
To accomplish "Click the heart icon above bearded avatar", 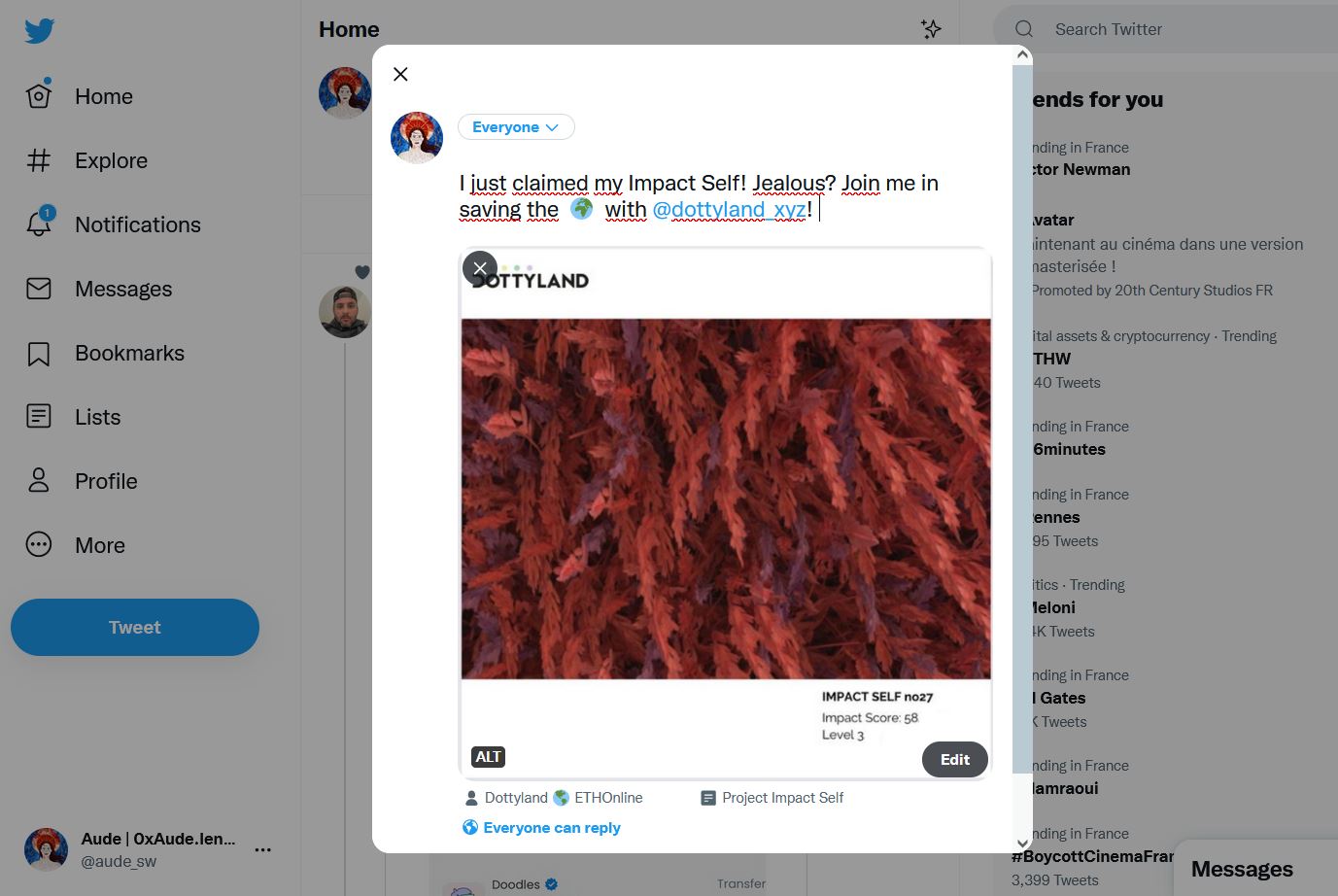I will [362, 272].
